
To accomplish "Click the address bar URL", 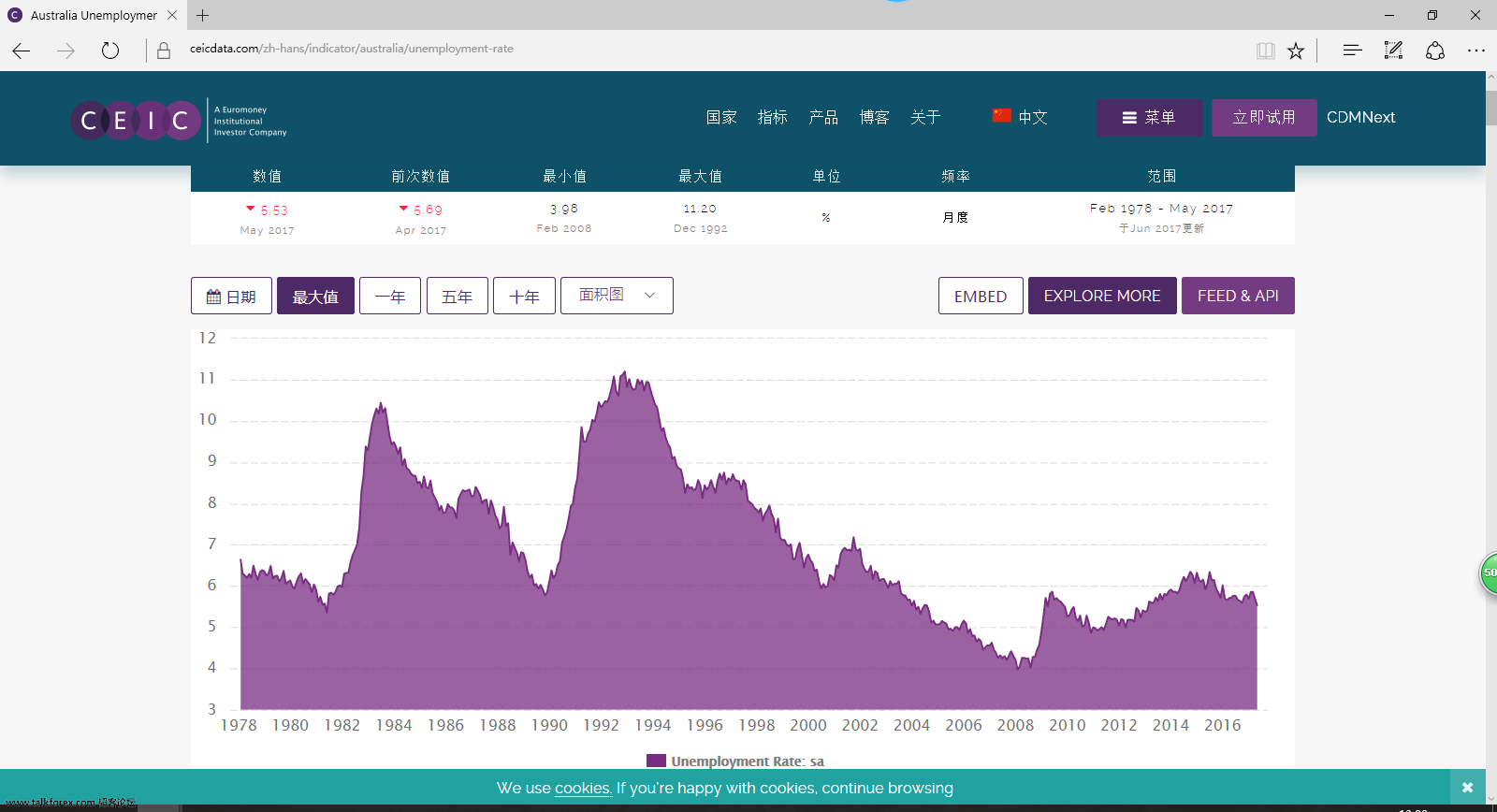I will [x=352, y=49].
